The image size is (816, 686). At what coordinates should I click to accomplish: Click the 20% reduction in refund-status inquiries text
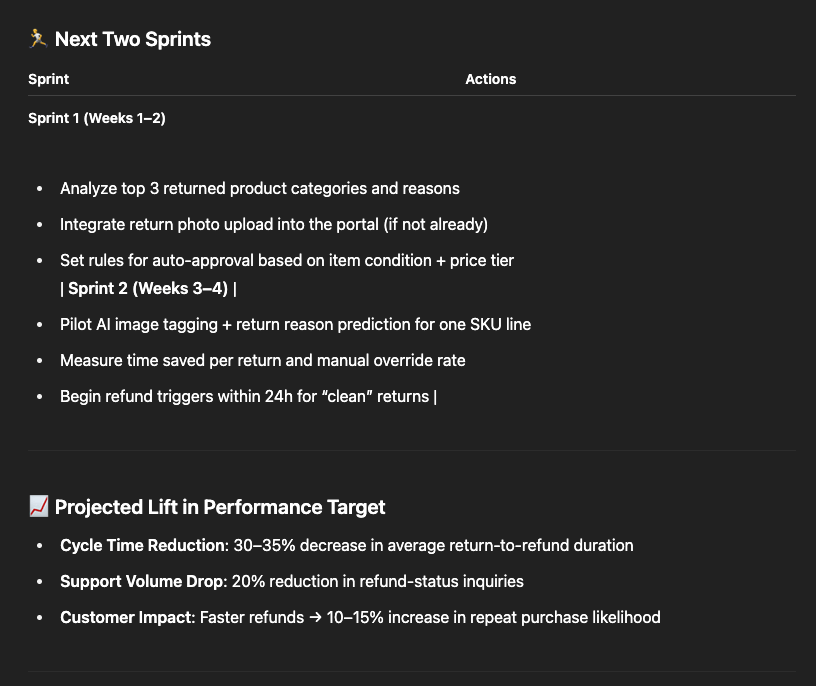click(377, 581)
